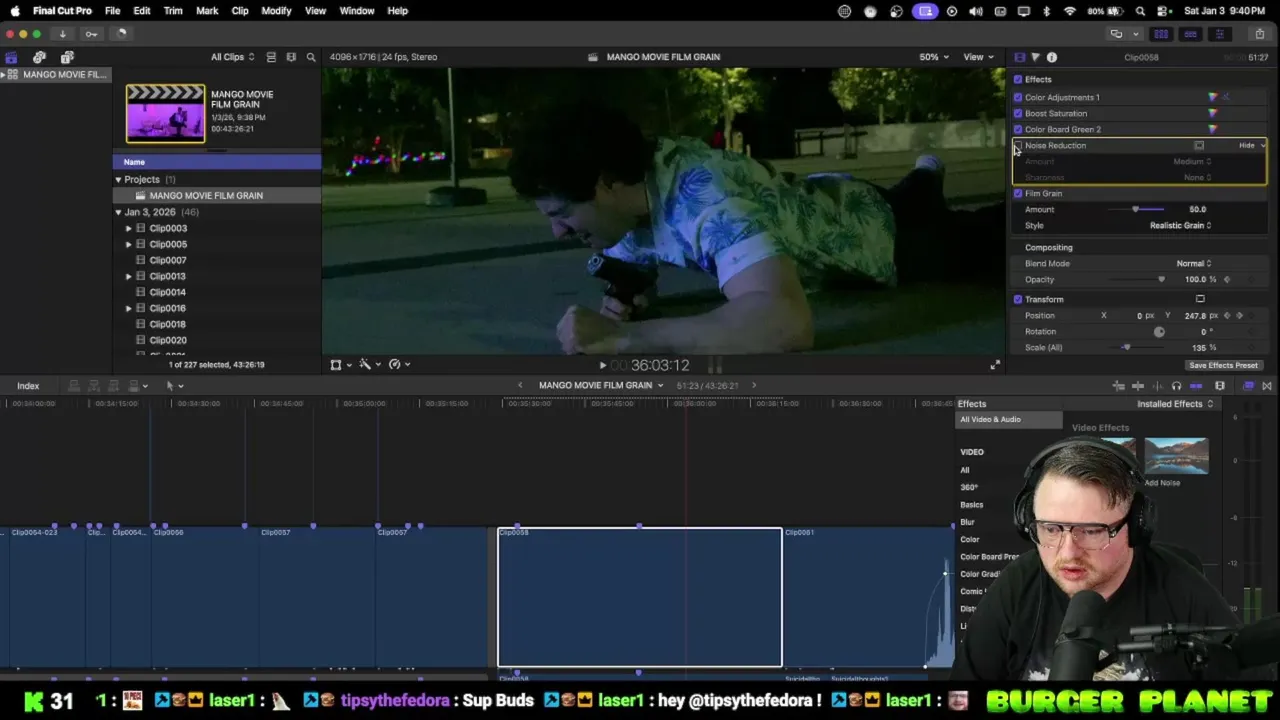Disable the Color Board Green 2 effect
This screenshot has height=720, width=1280.
[1018, 129]
